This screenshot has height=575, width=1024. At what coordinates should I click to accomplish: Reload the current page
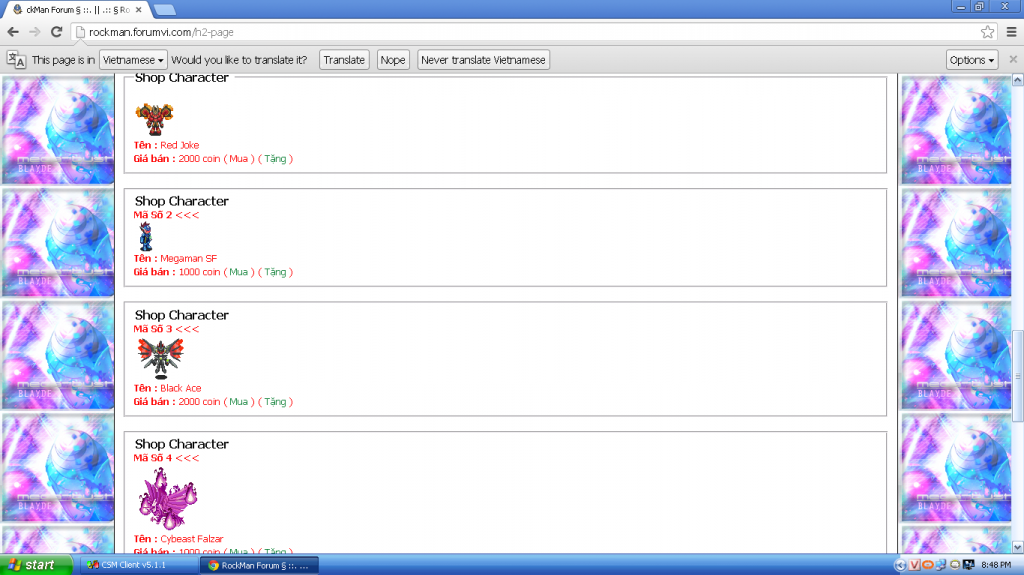coord(57,32)
